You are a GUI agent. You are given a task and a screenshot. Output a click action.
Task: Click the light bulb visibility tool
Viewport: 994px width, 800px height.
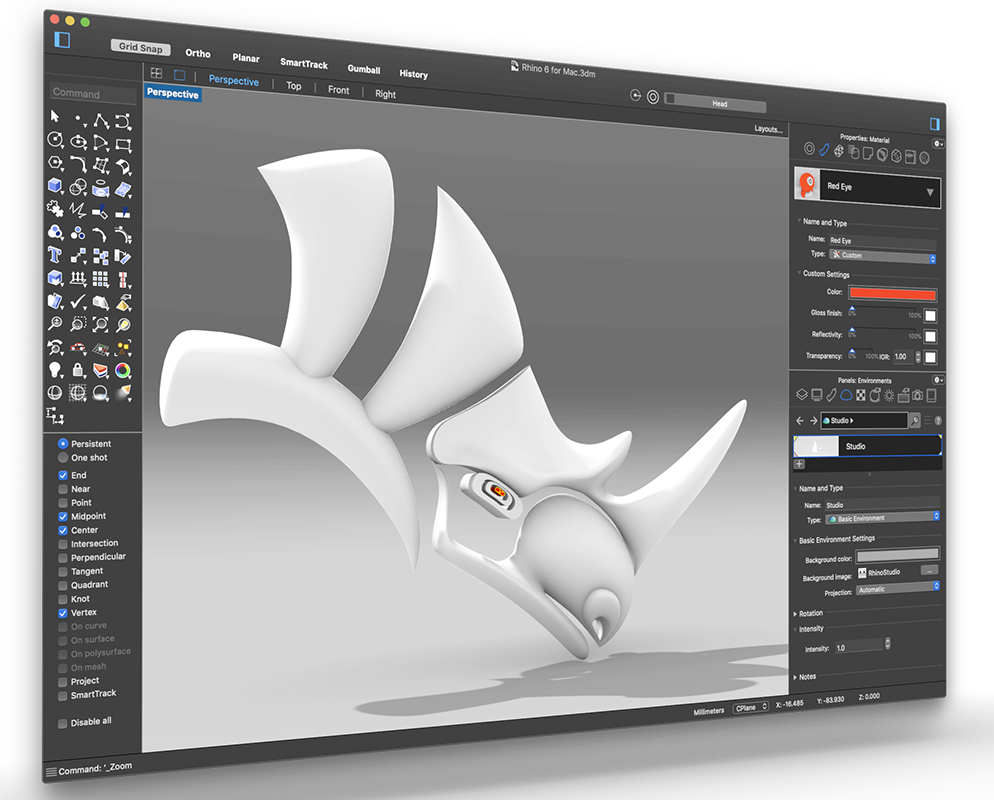tap(56, 370)
